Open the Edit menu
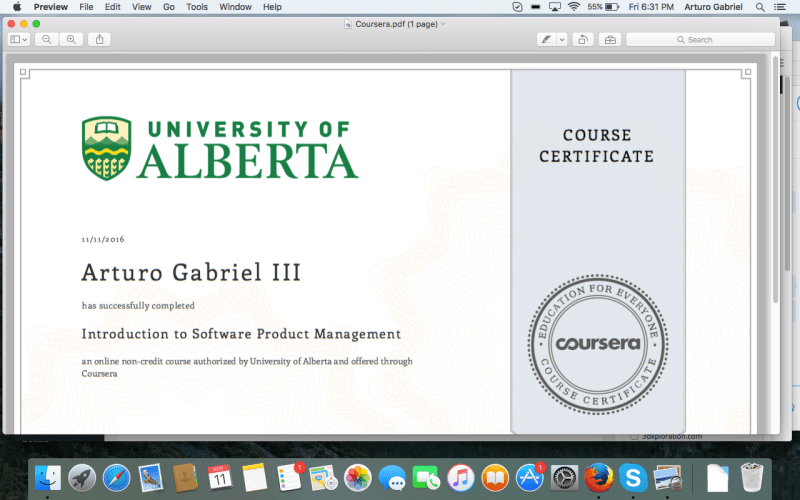Screen dimensions: 800x500 click(112, 7)
